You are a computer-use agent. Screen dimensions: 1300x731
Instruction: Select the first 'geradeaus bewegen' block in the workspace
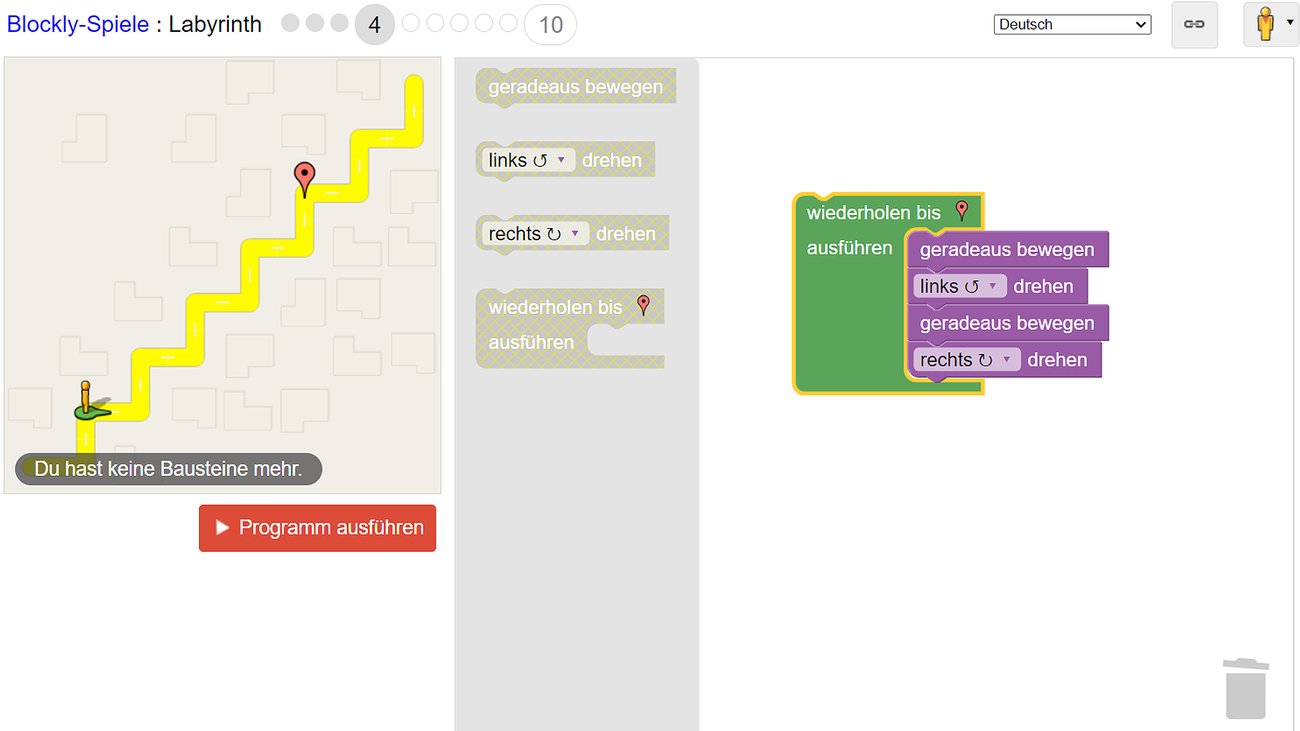point(1006,249)
